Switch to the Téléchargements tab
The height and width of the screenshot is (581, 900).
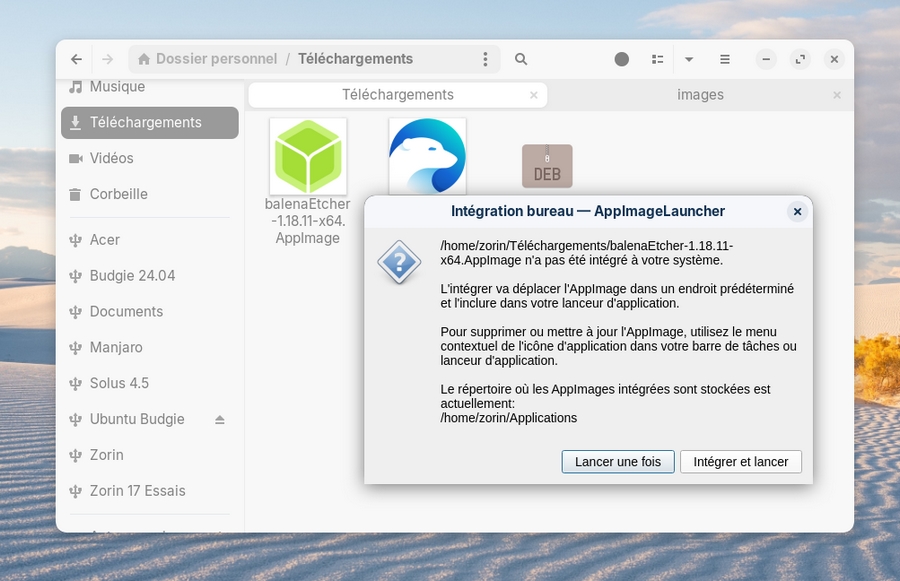tap(397, 95)
